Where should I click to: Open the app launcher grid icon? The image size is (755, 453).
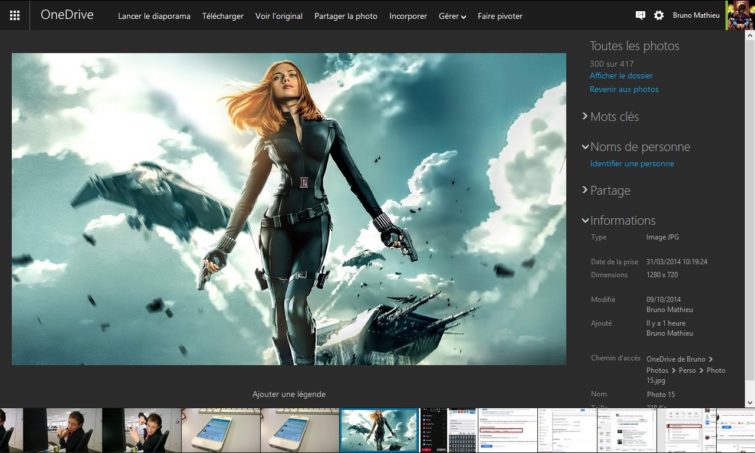tap(14, 15)
